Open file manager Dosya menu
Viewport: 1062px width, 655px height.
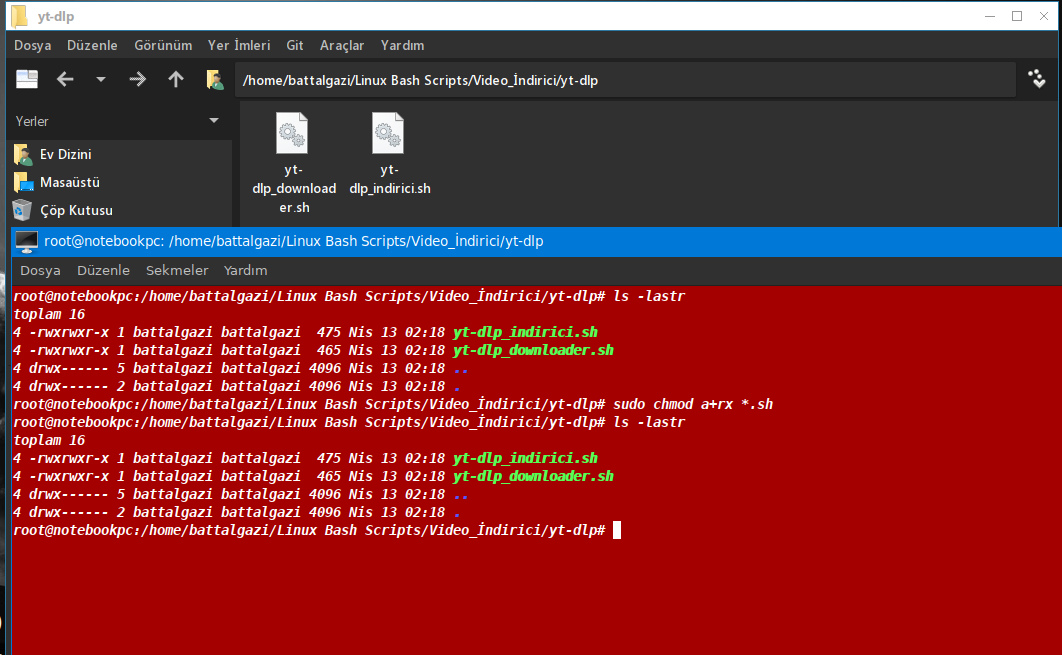pyautogui.click(x=33, y=45)
